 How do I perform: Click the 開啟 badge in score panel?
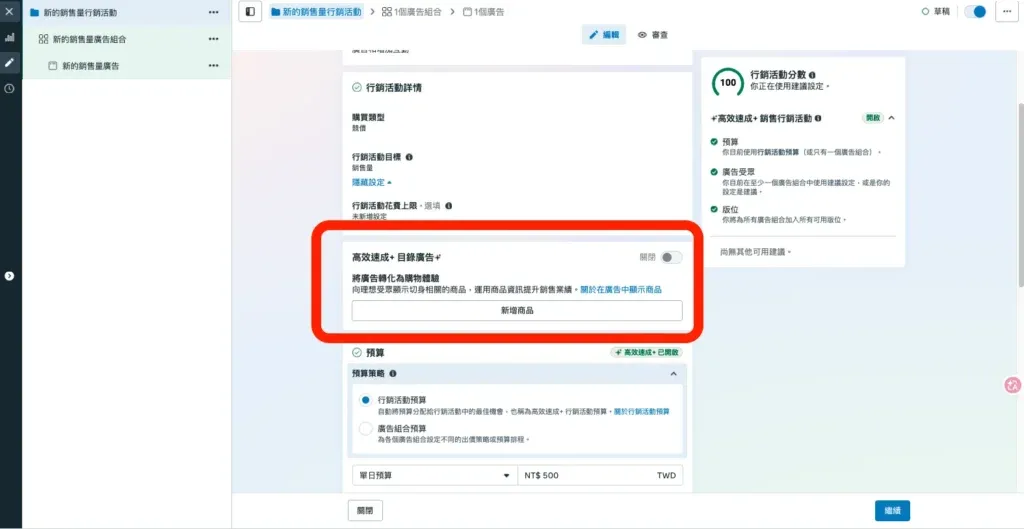tap(872, 118)
